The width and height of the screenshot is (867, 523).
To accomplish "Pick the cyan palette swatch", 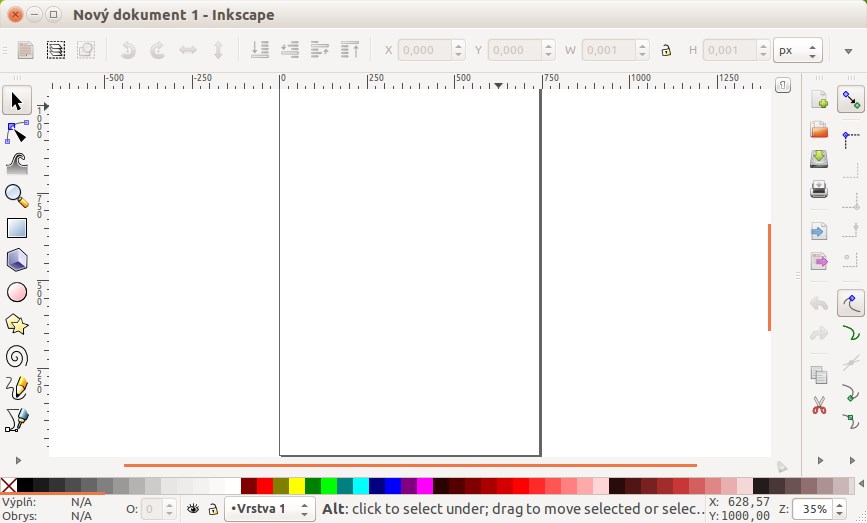I will [x=361, y=485].
